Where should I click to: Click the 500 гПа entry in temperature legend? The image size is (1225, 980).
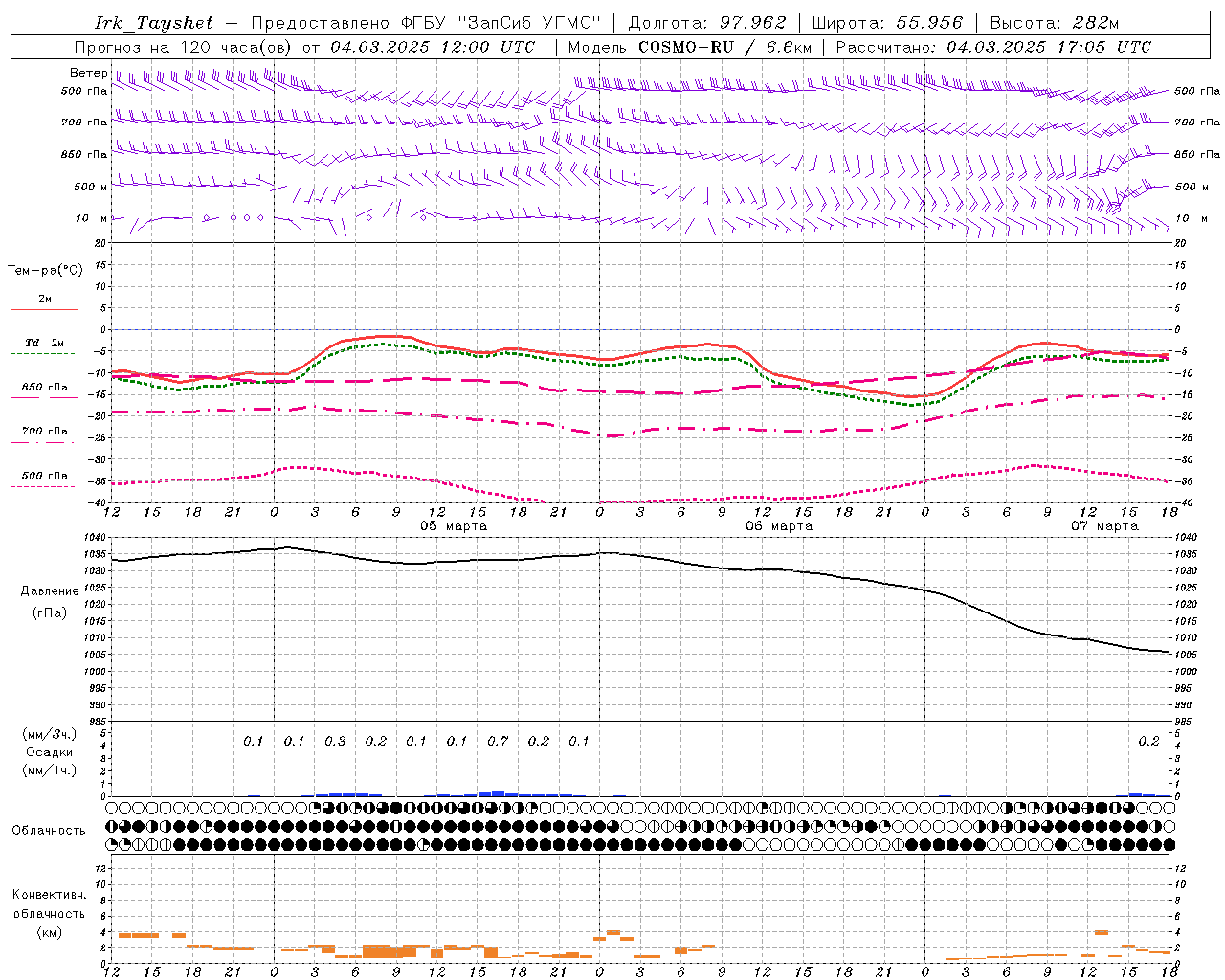(45, 476)
